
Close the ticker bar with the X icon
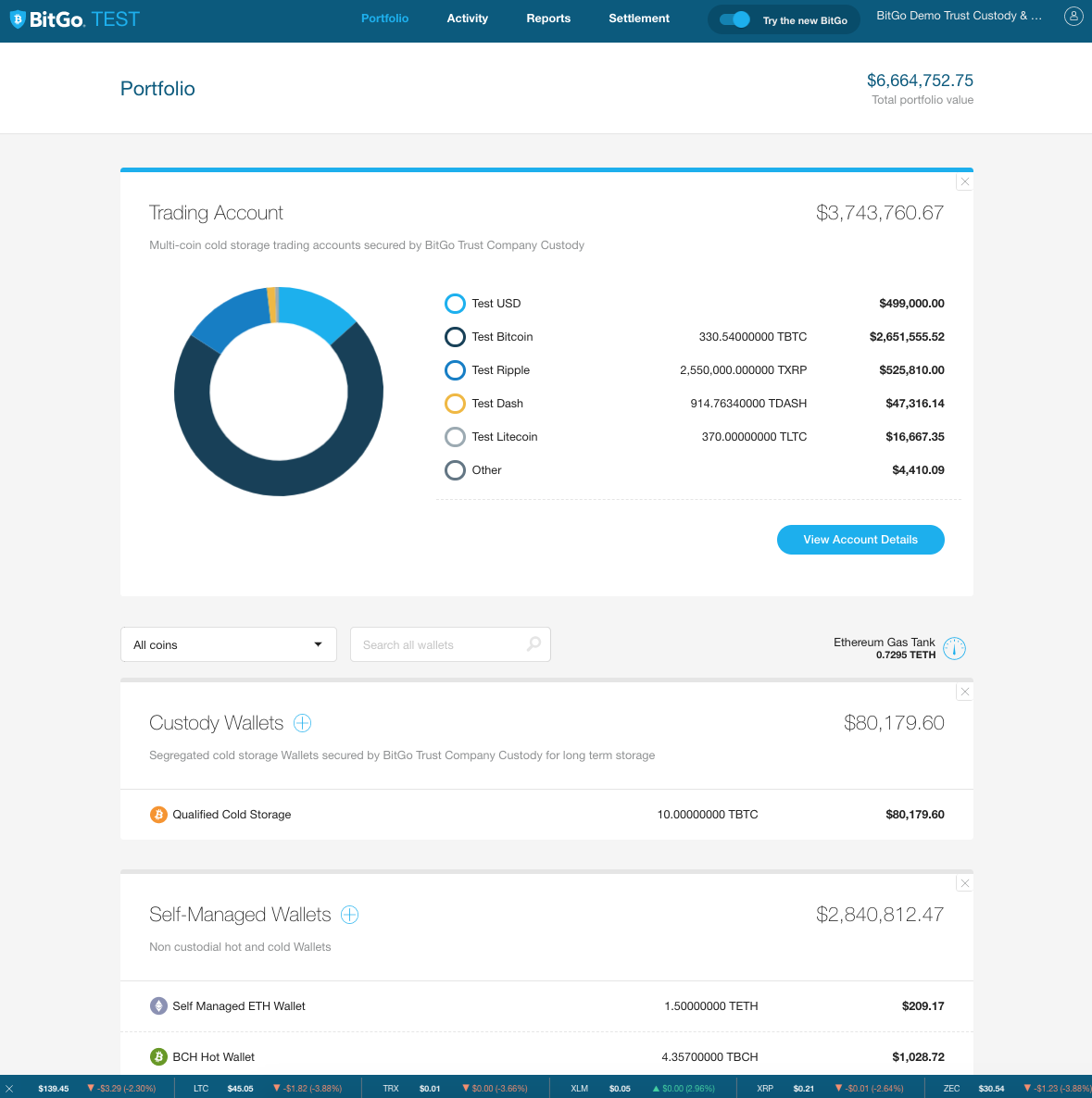pos(9,1089)
